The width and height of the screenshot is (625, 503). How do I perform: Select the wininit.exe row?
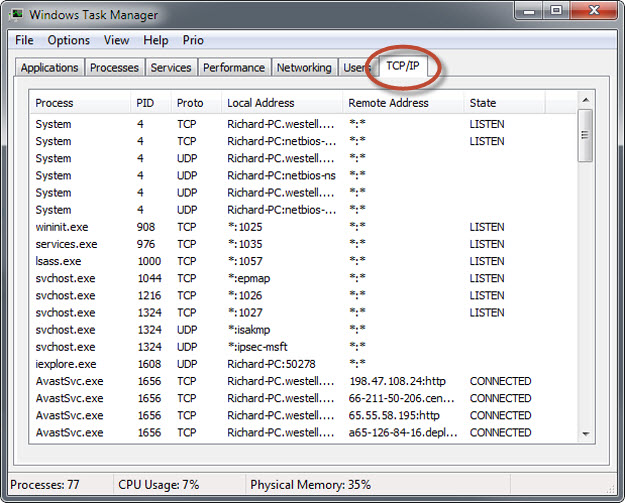(x=303, y=227)
